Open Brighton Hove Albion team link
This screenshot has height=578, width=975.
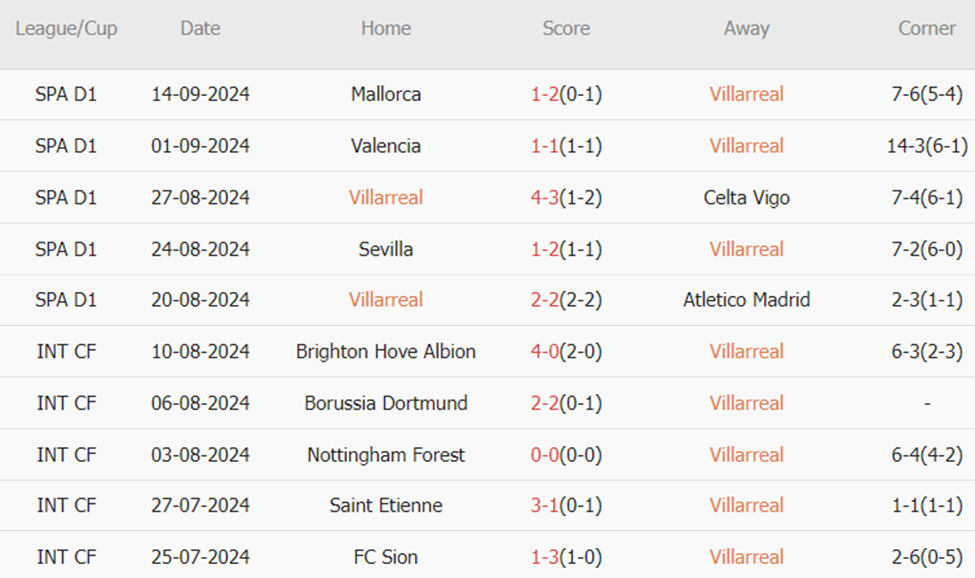[386, 352]
